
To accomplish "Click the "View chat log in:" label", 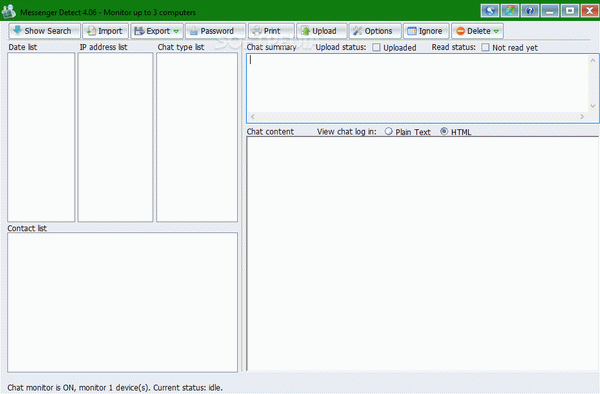I will [x=346, y=132].
